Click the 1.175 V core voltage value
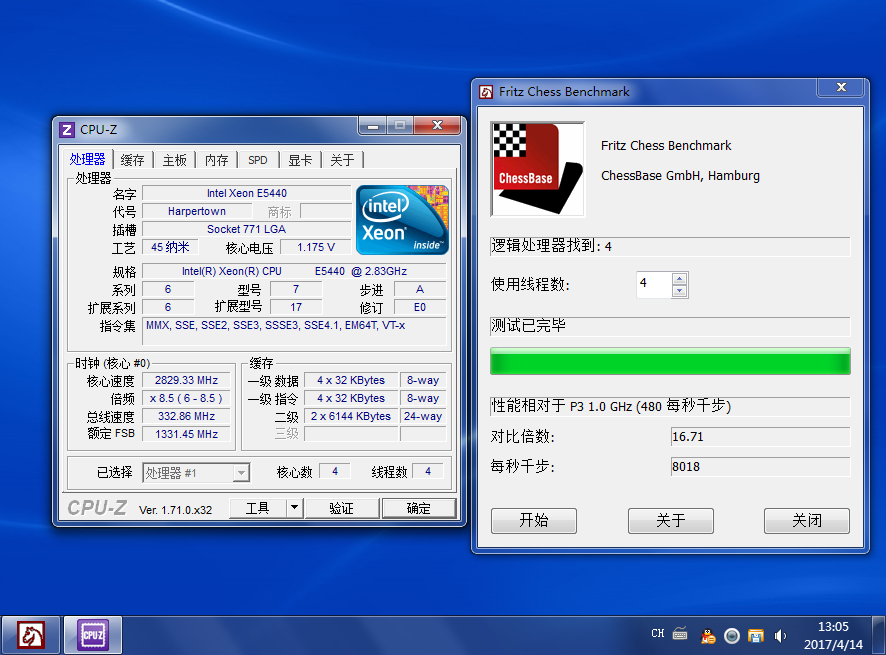This screenshot has height=655, width=886. tap(316, 248)
